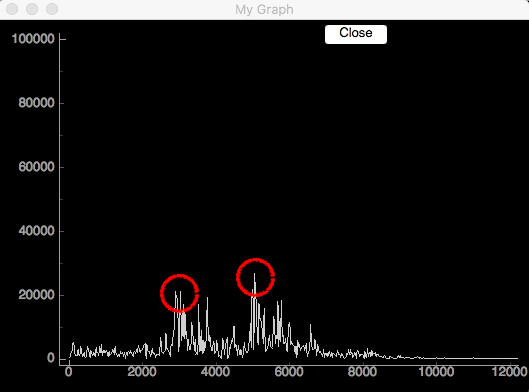The height and width of the screenshot is (392, 529).
Task: Select the left red circle marker
Action: pyautogui.click(x=179, y=293)
